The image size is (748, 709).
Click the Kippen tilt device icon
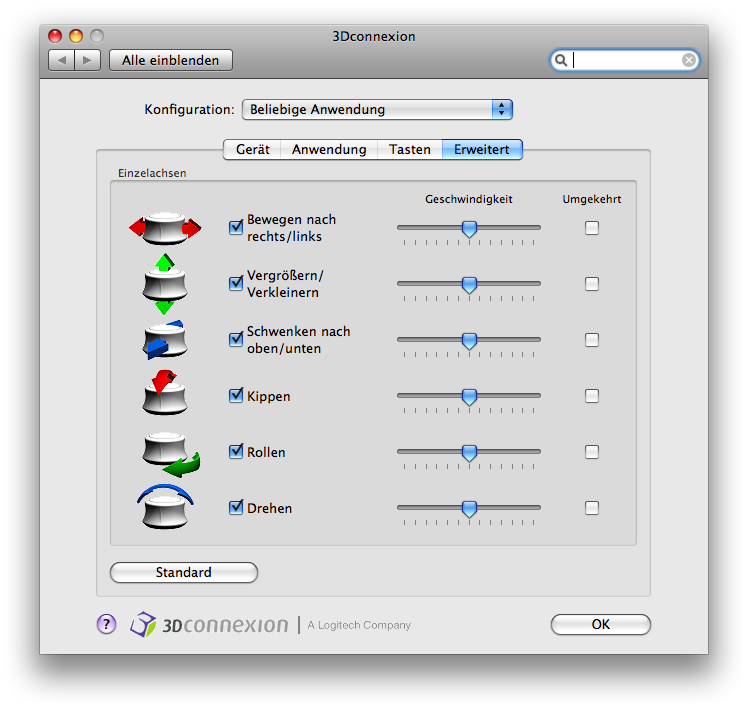coord(165,392)
